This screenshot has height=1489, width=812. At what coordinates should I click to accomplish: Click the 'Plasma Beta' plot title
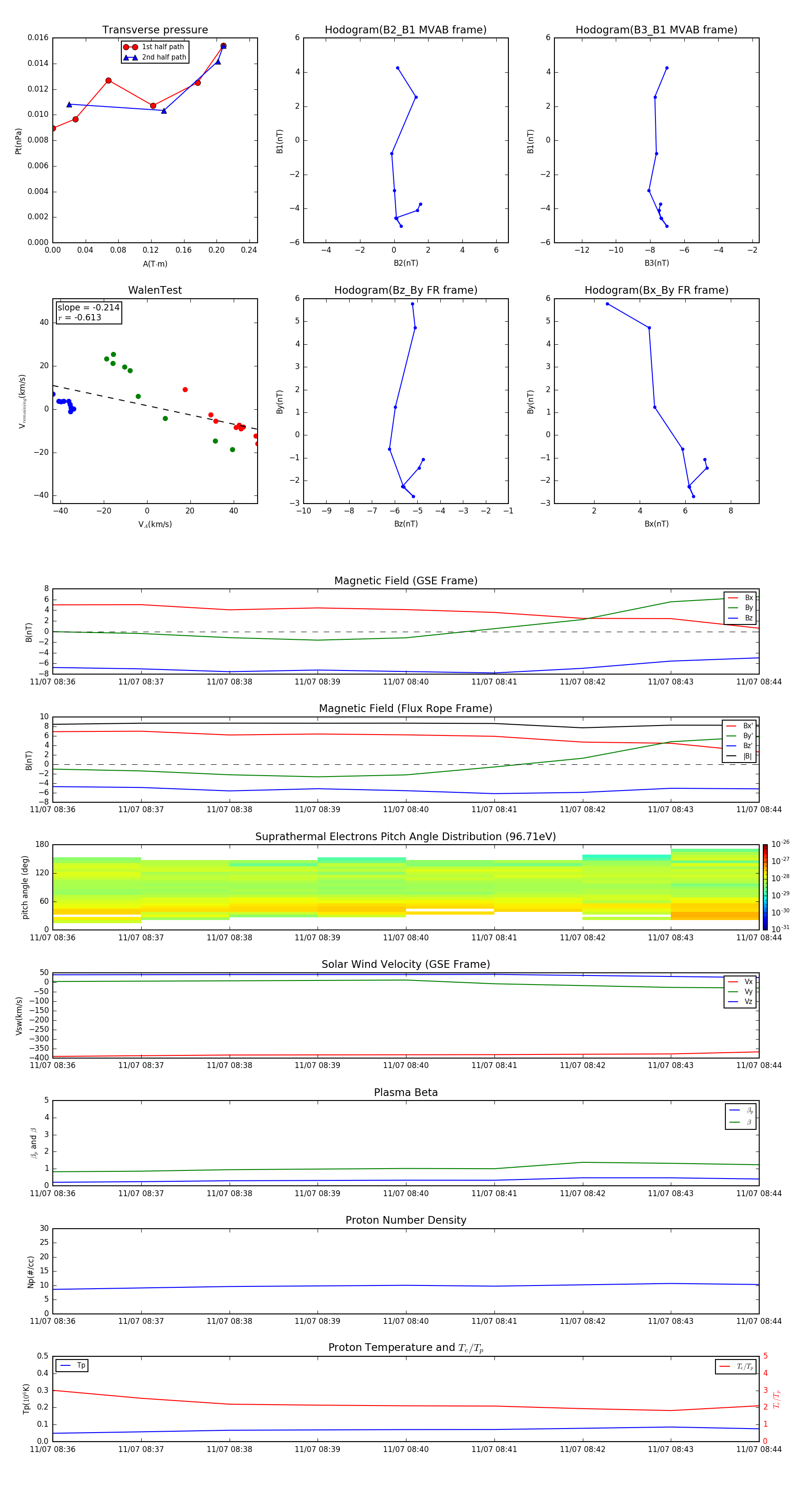[406, 1092]
